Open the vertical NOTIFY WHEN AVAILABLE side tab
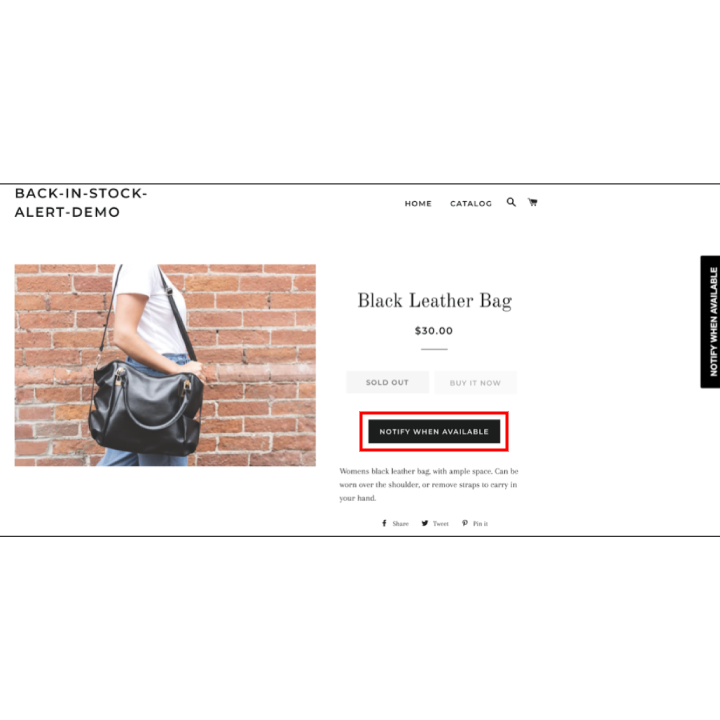The image size is (720, 720). 710,321
